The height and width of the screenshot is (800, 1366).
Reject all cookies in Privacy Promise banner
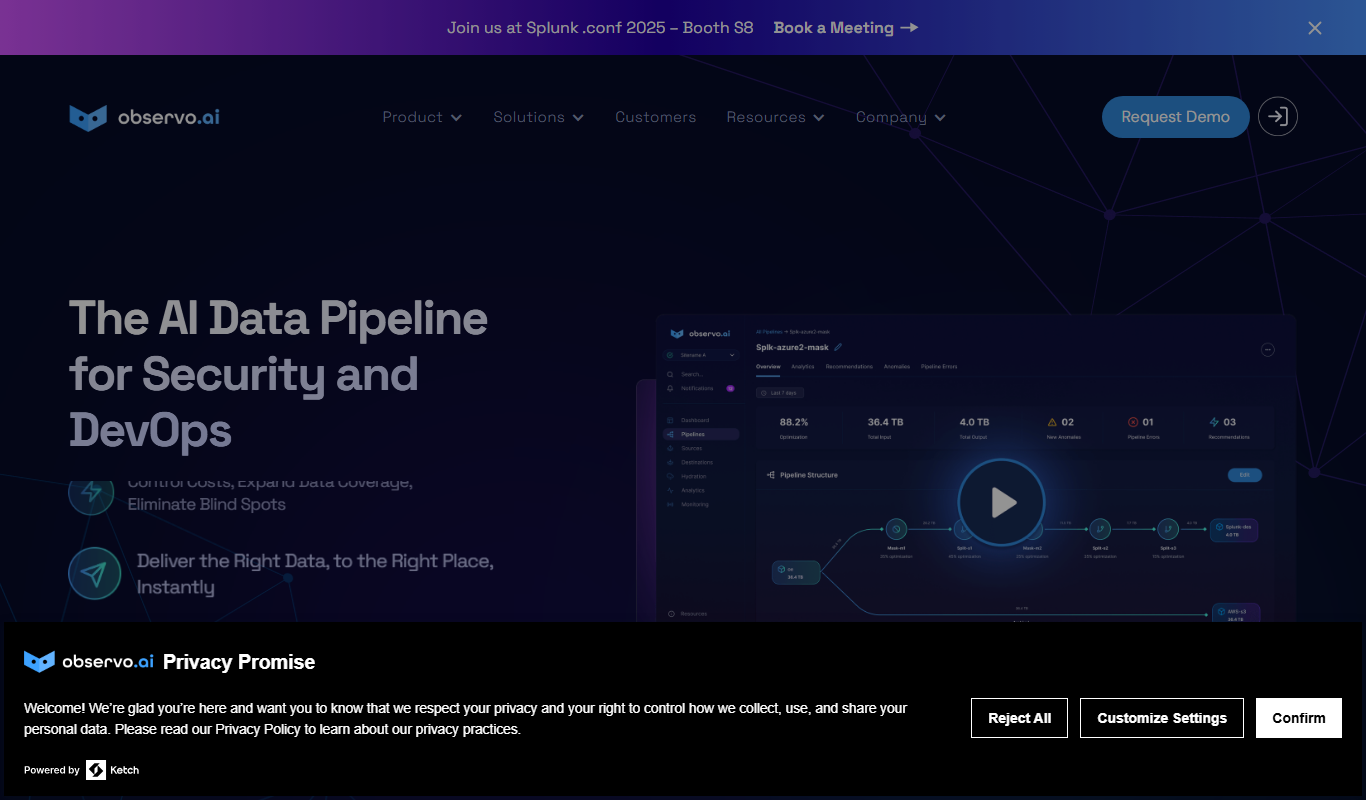(x=1019, y=718)
